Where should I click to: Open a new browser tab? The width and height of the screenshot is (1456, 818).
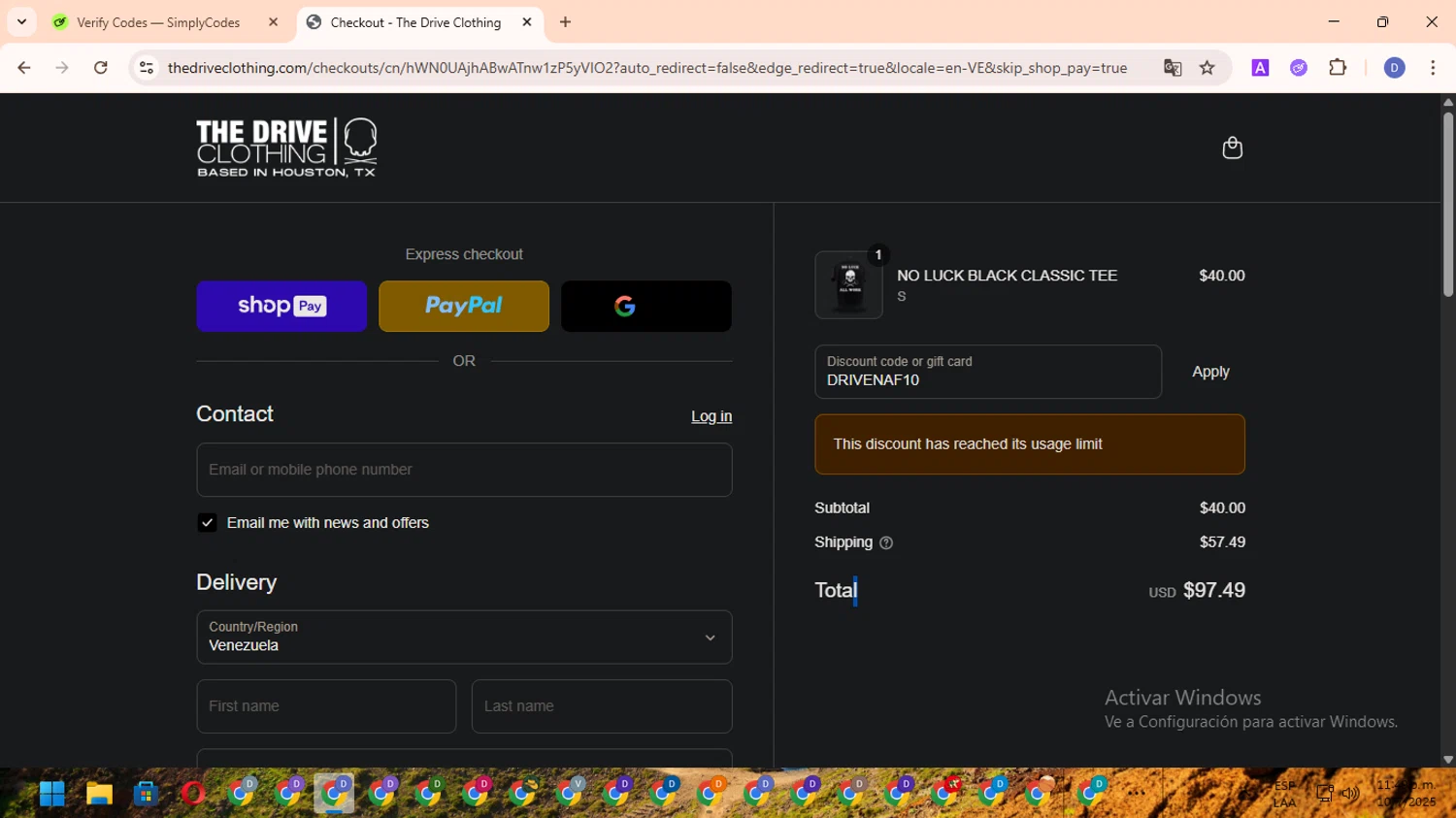pyautogui.click(x=565, y=22)
